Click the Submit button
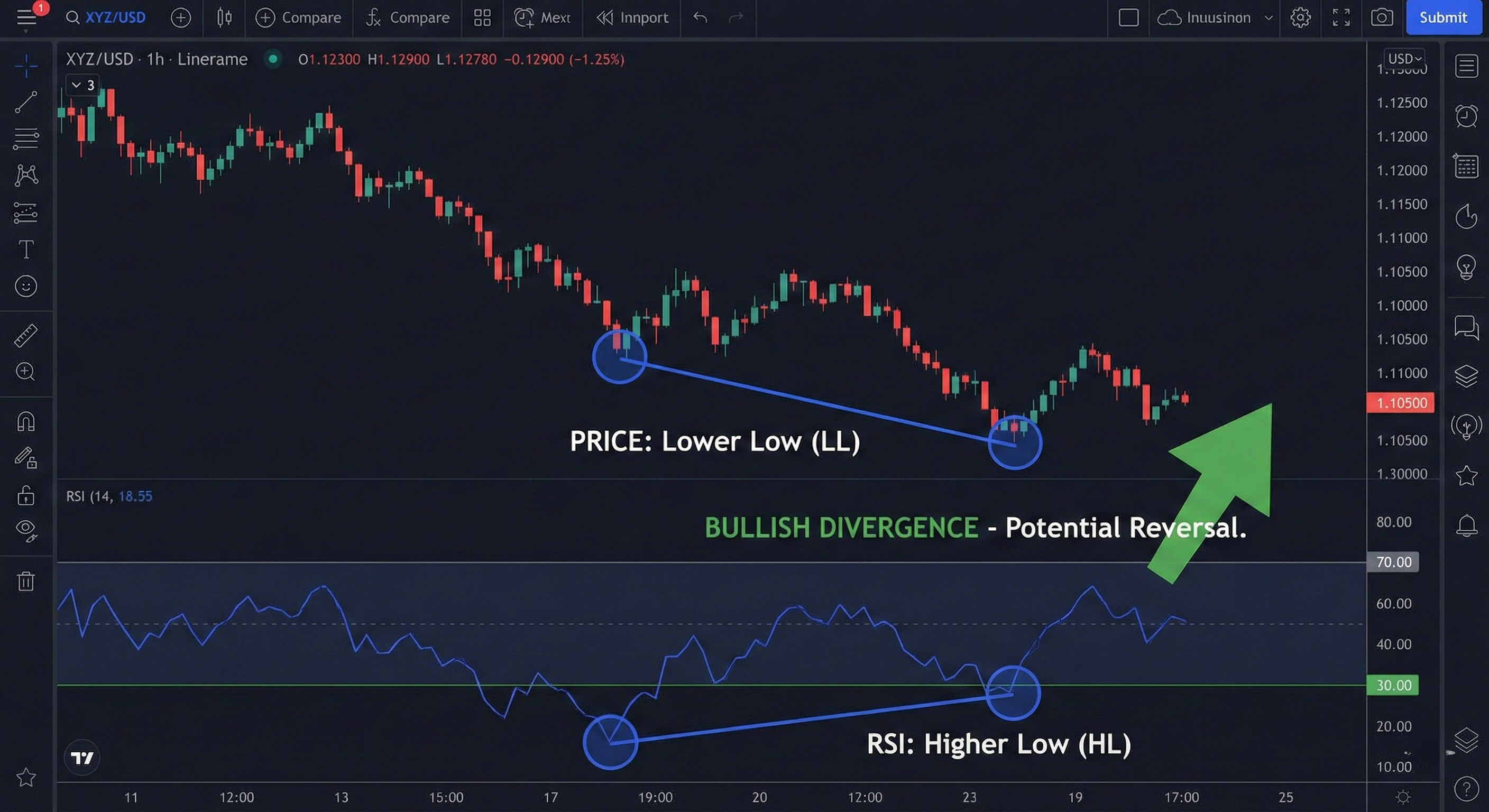 click(1443, 17)
